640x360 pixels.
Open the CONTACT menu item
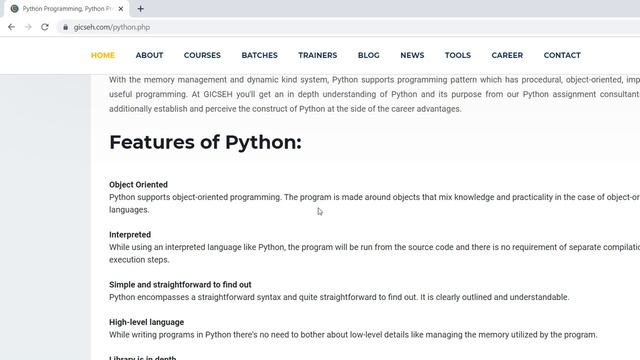562,55
